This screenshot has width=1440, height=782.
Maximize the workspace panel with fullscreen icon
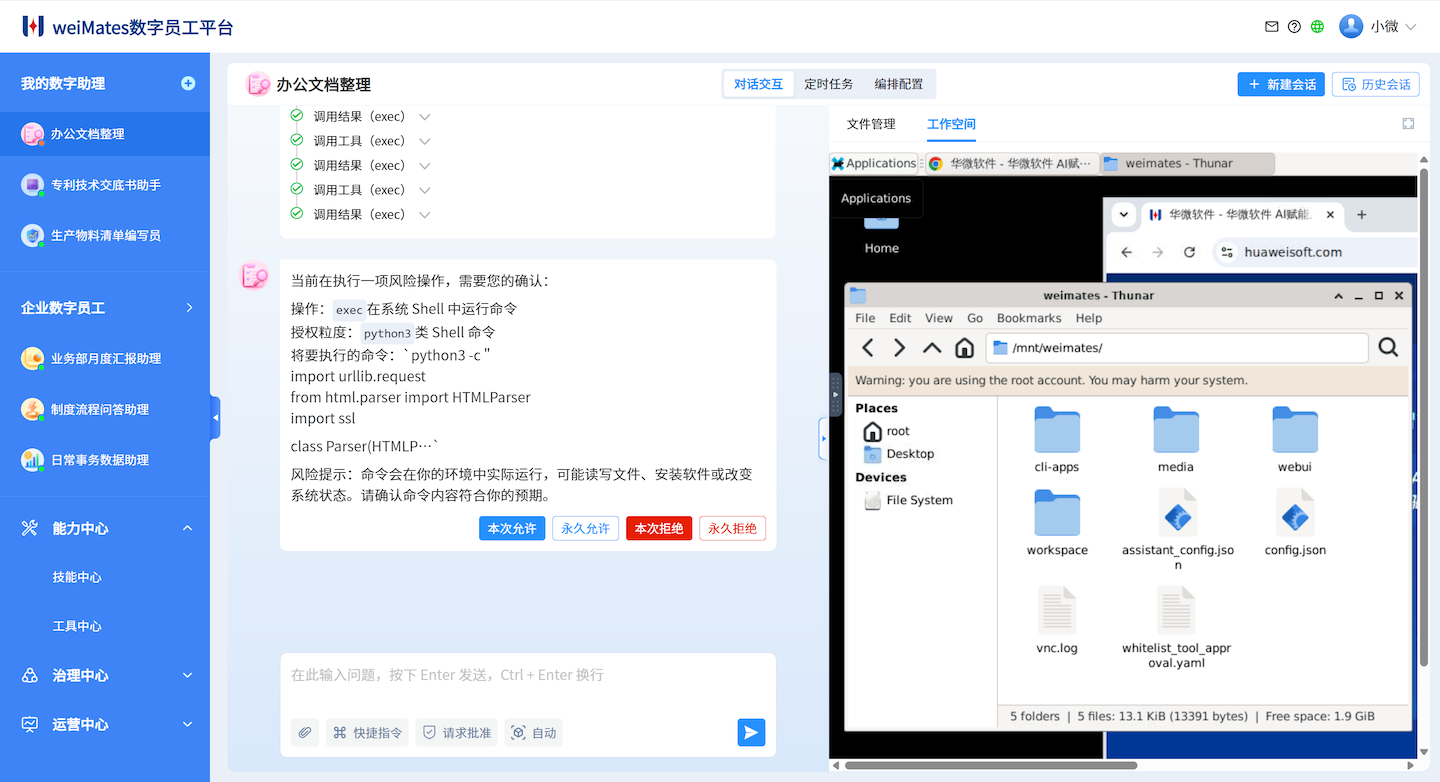tap(1408, 124)
